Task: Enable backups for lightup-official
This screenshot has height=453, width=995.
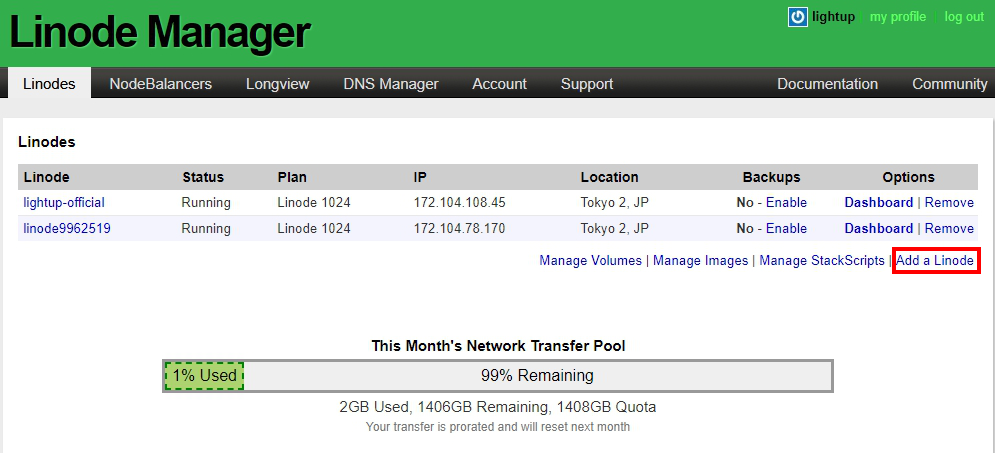Action: 786,202
